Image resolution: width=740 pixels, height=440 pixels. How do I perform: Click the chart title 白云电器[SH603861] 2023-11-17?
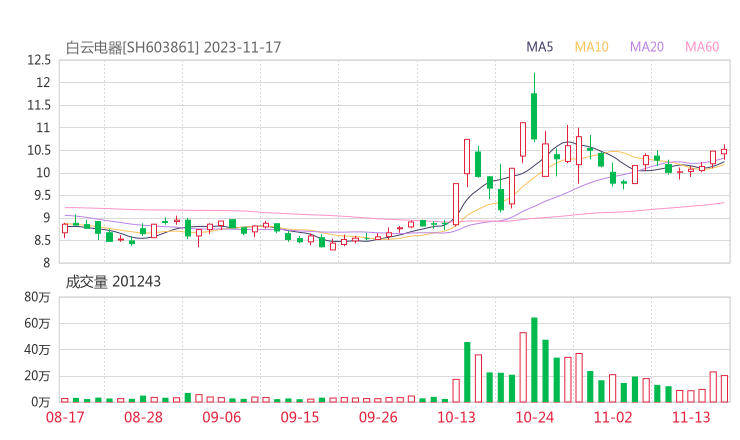(x=173, y=48)
